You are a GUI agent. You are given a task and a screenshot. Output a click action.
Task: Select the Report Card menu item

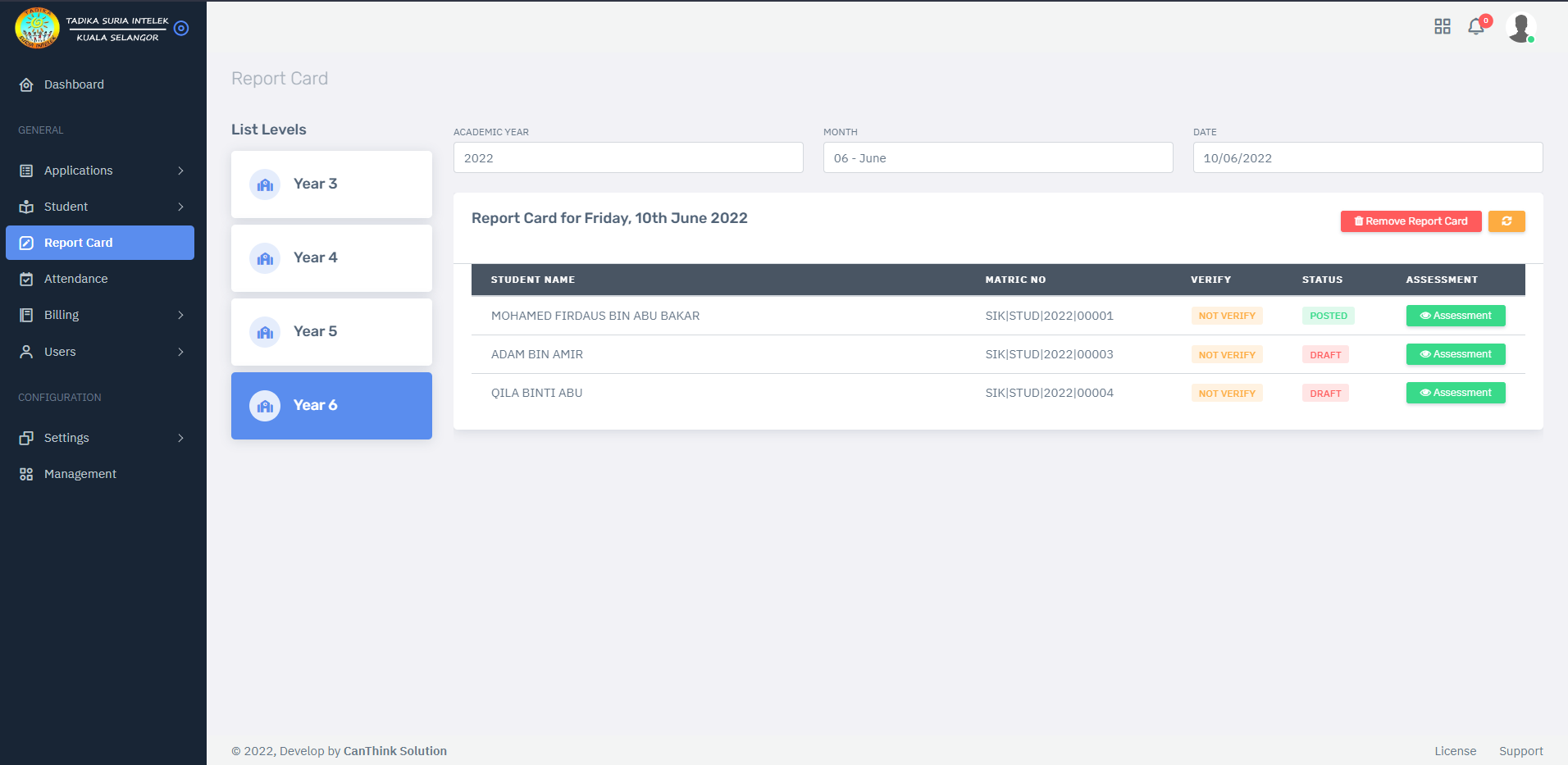[x=100, y=244]
